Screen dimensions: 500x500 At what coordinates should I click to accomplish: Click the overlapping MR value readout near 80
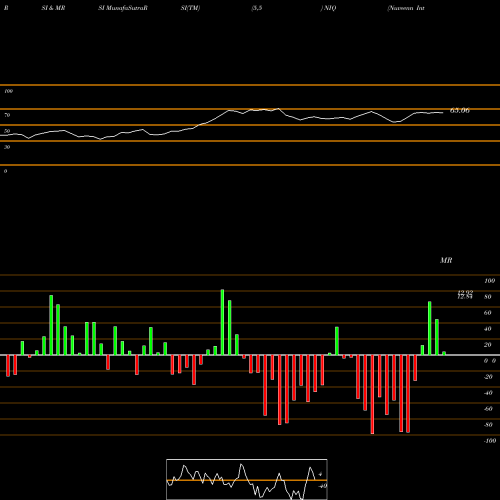coord(465,295)
